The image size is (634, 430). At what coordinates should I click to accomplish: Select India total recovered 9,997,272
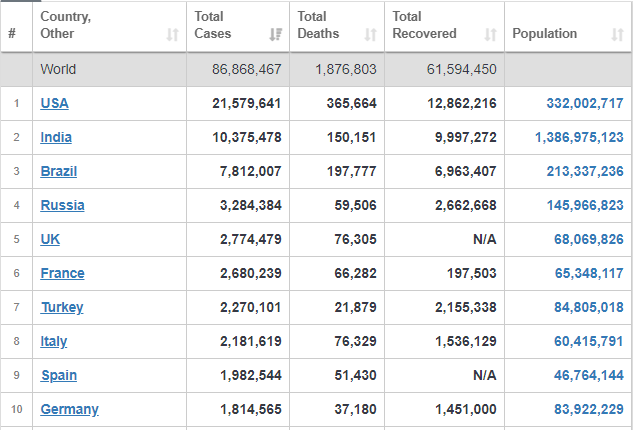465,137
